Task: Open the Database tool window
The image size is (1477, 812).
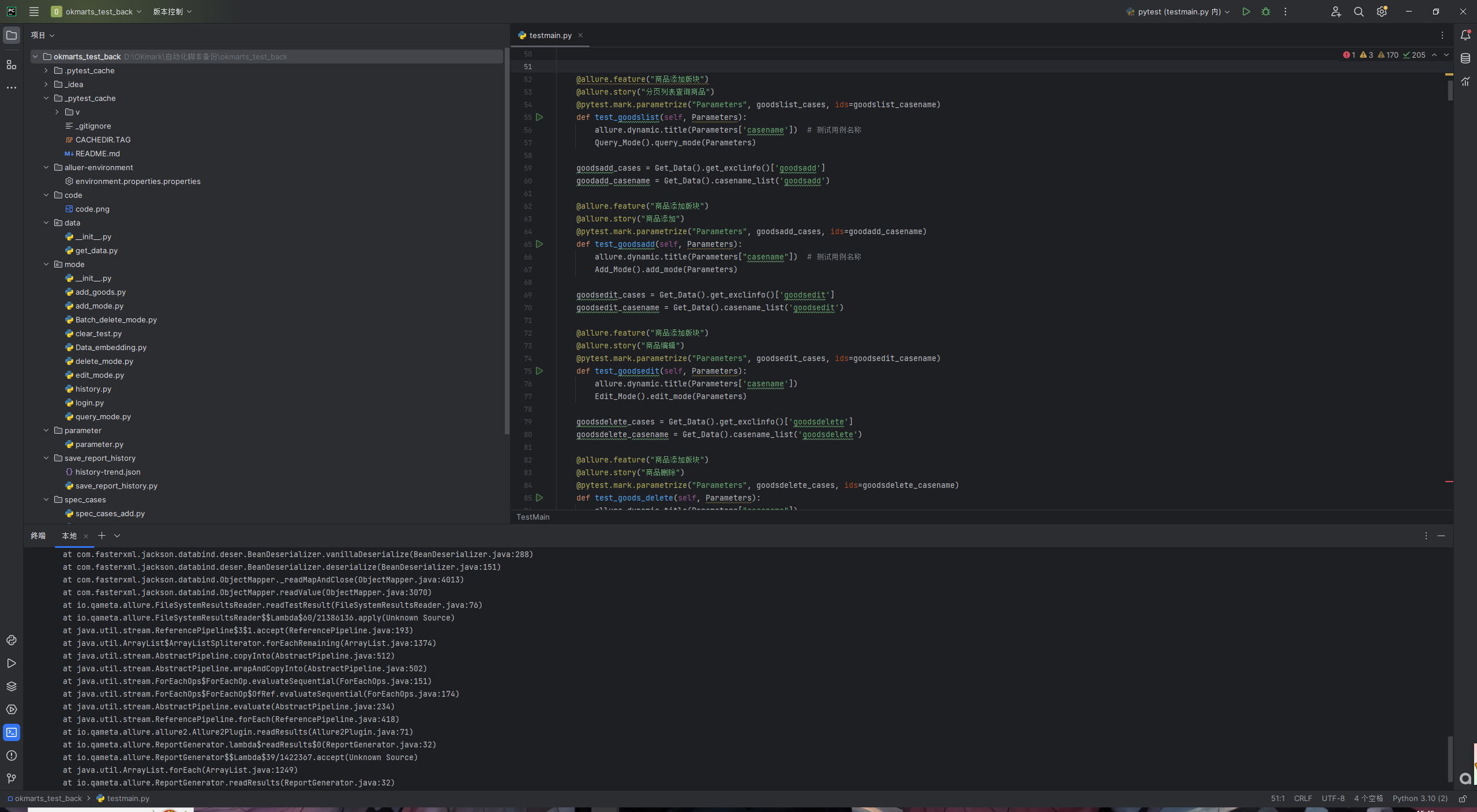Action: pos(1465,58)
